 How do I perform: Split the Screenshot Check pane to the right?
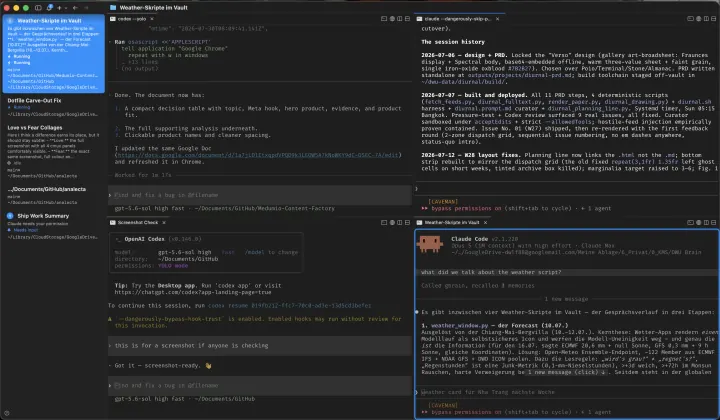[399, 223]
